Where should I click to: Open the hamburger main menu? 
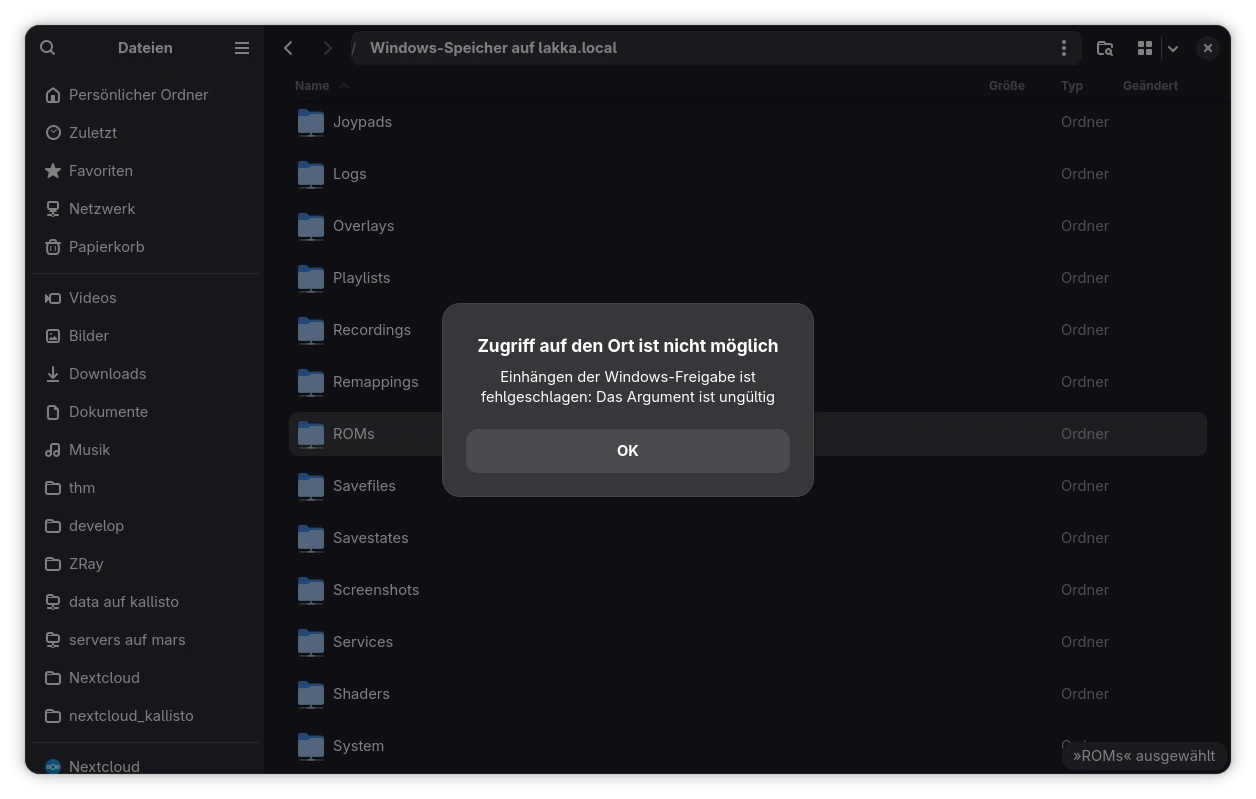[242, 48]
